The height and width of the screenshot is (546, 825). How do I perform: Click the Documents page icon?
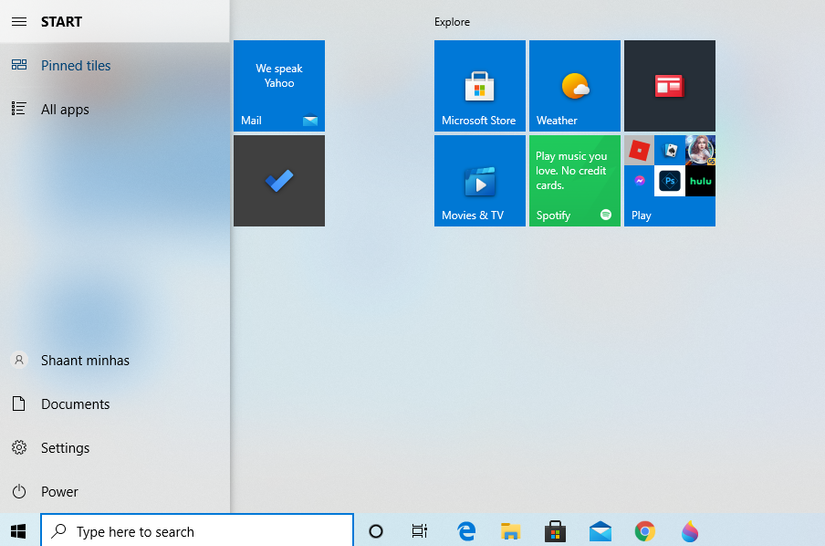coord(19,403)
